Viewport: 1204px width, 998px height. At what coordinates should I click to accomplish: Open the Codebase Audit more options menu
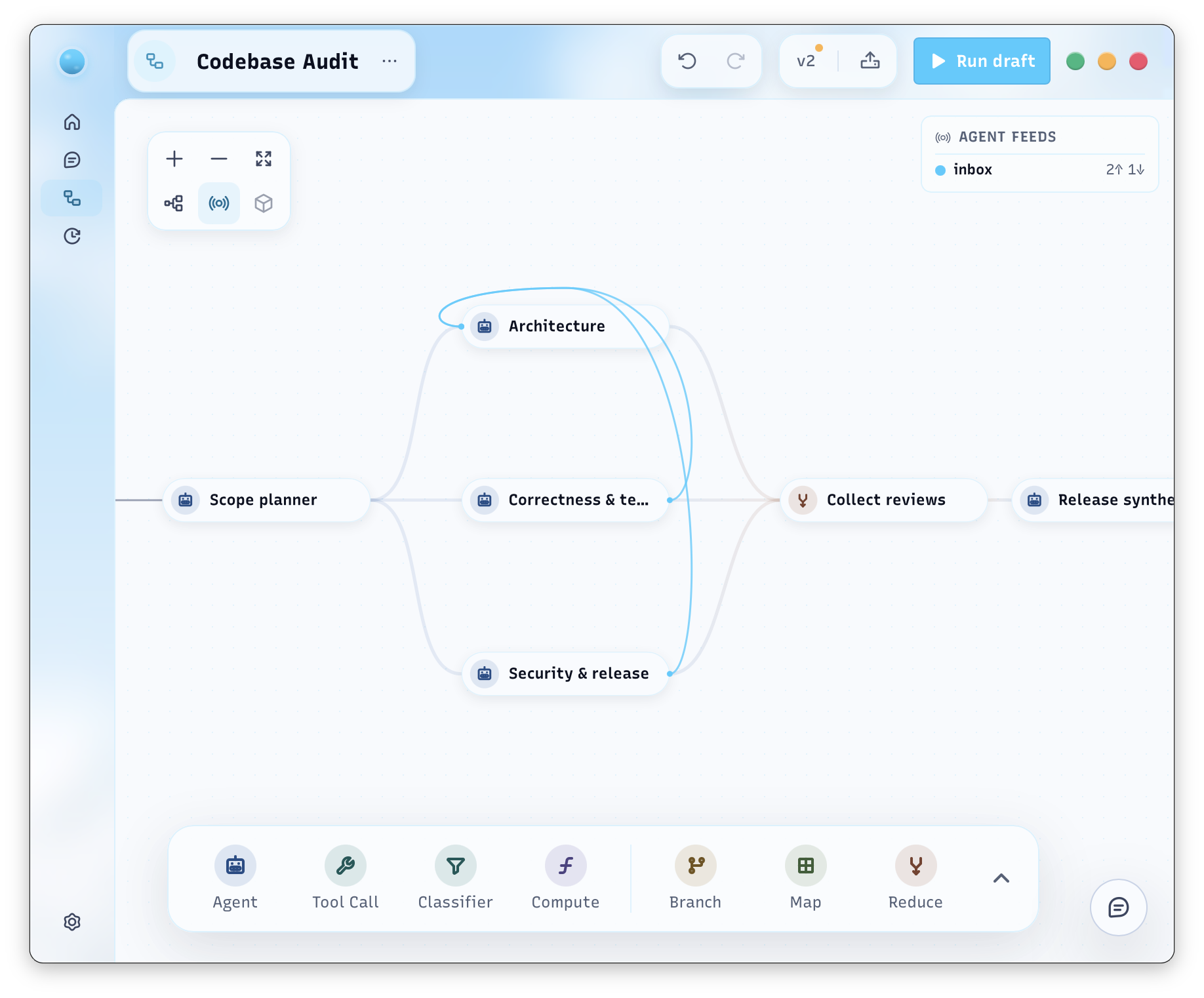pyautogui.click(x=390, y=61)
